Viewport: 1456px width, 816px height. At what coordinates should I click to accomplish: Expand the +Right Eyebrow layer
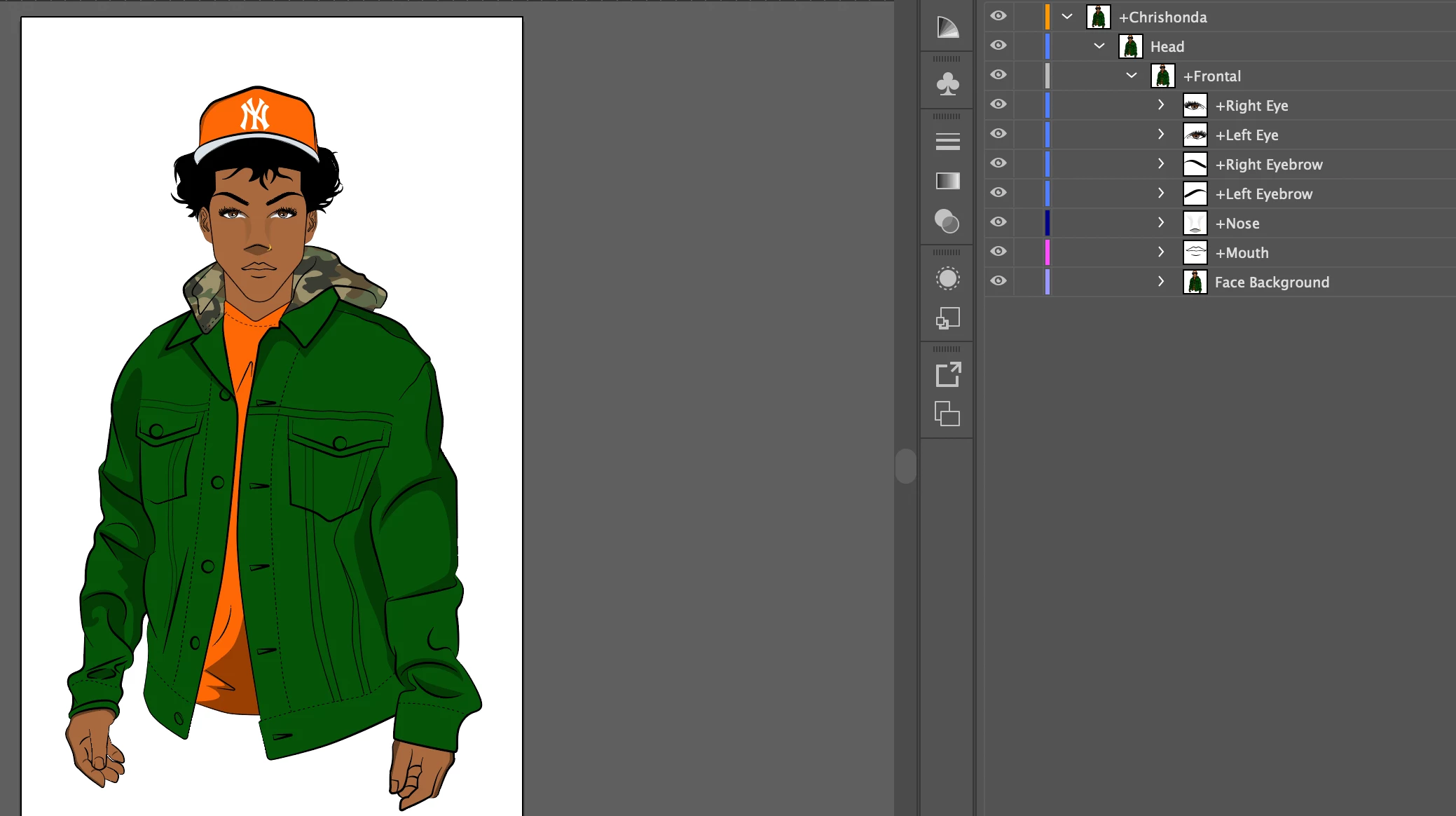(x=1161, y=163)
